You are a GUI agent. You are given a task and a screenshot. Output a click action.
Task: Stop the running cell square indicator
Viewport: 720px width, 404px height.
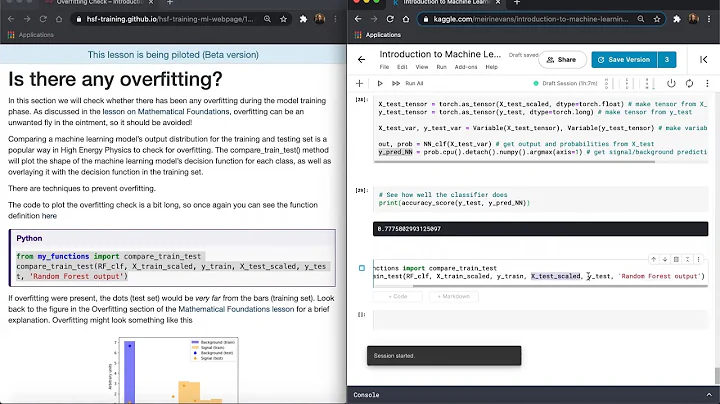pyautogui.click(x=362, y=268)
